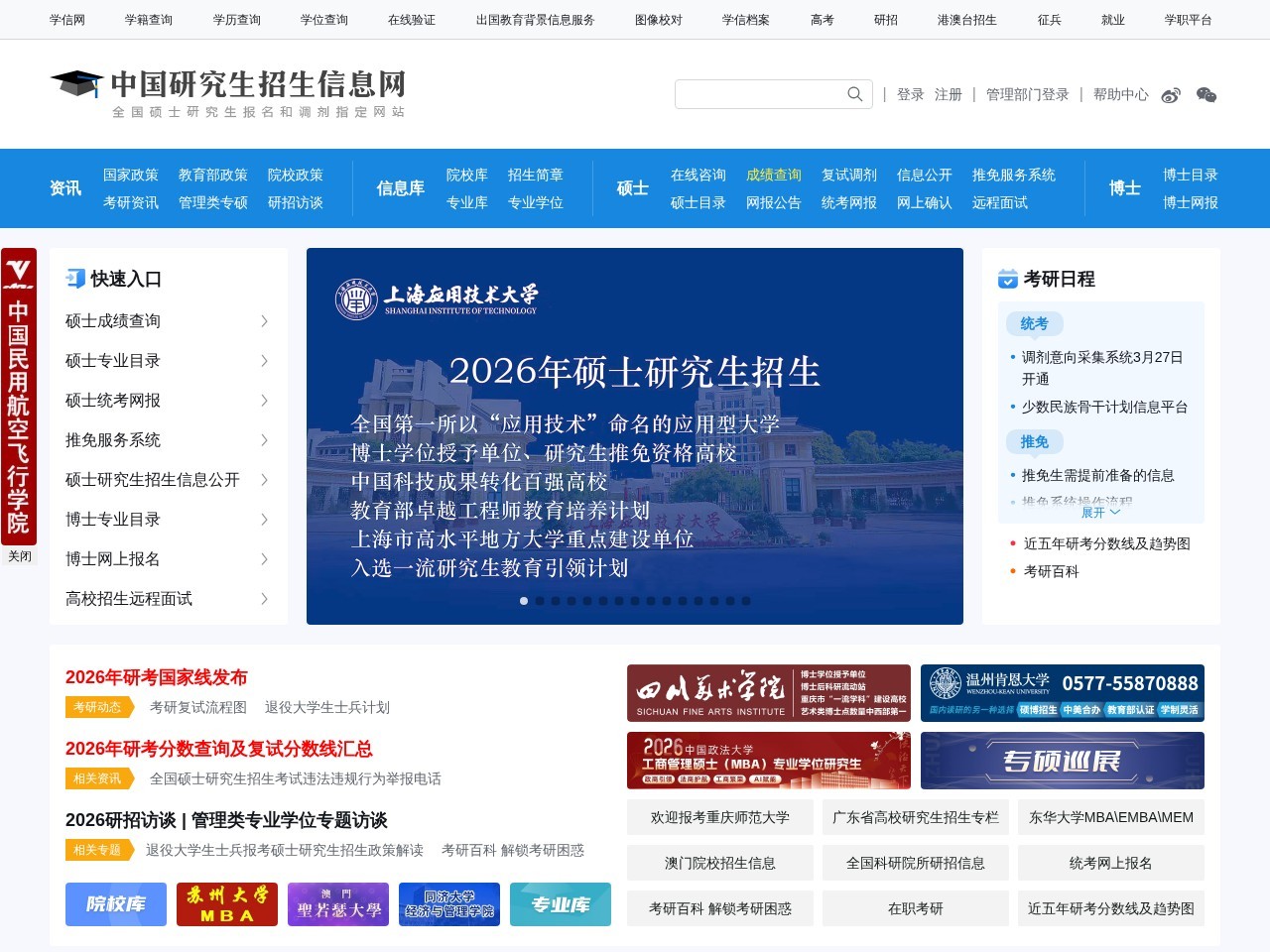Viewport: 1270px width, 952px height.
Task: Open 专业库 via its blue icon button
Action: pyautogui.click(x=561, y=903)
